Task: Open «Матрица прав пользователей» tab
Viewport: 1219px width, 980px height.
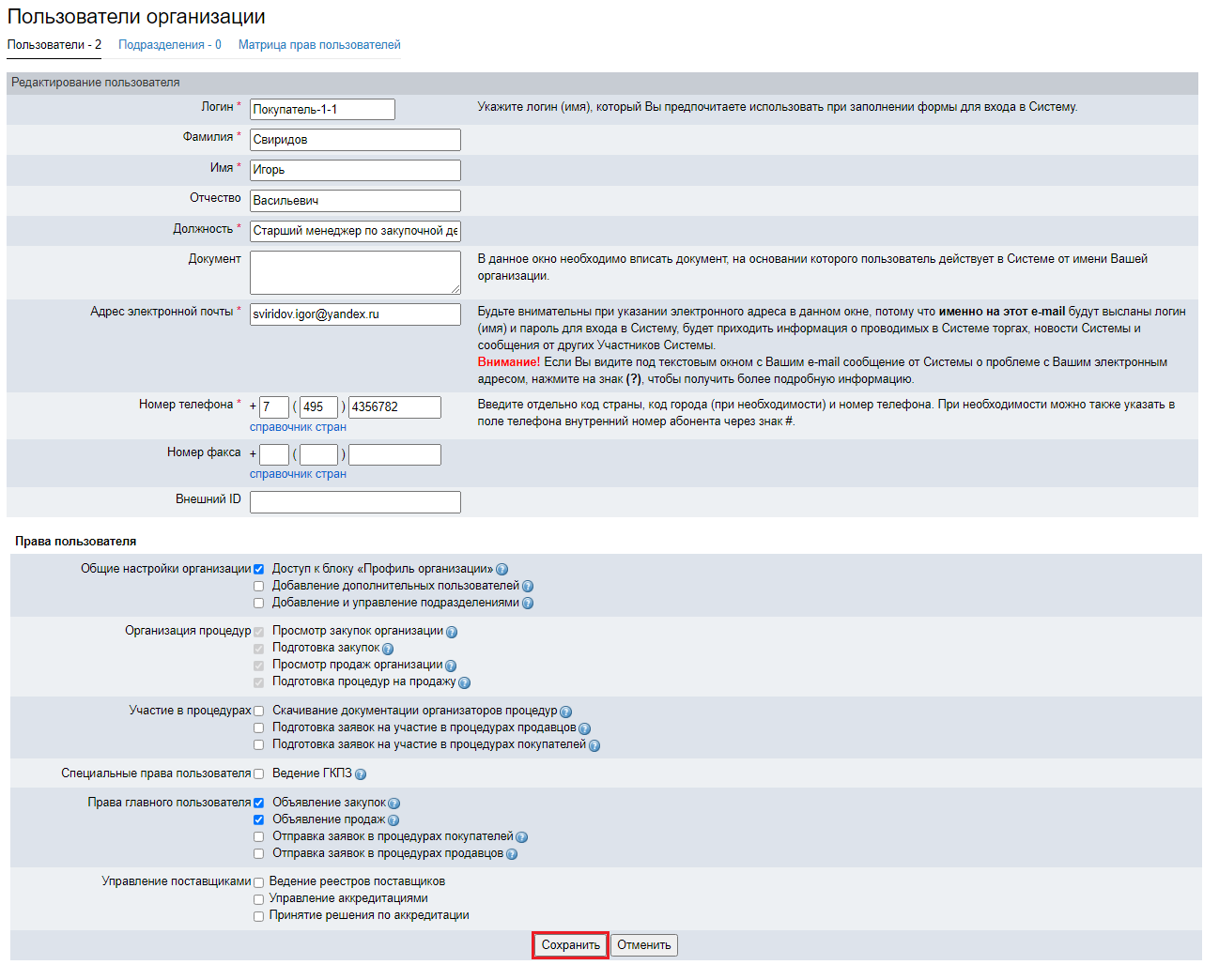Action: point(319,45)
